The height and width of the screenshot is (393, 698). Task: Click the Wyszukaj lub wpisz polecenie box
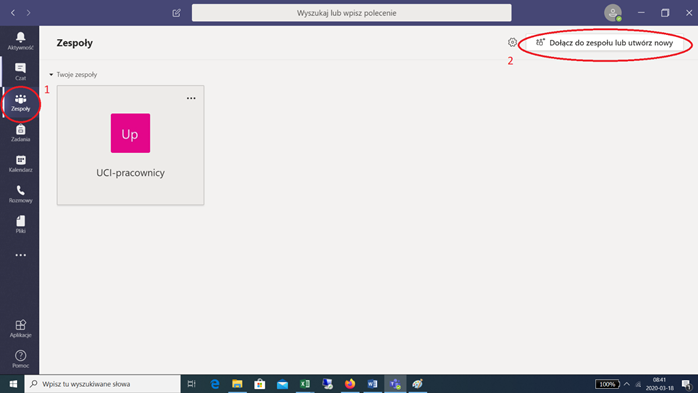(x=351, y=13)
